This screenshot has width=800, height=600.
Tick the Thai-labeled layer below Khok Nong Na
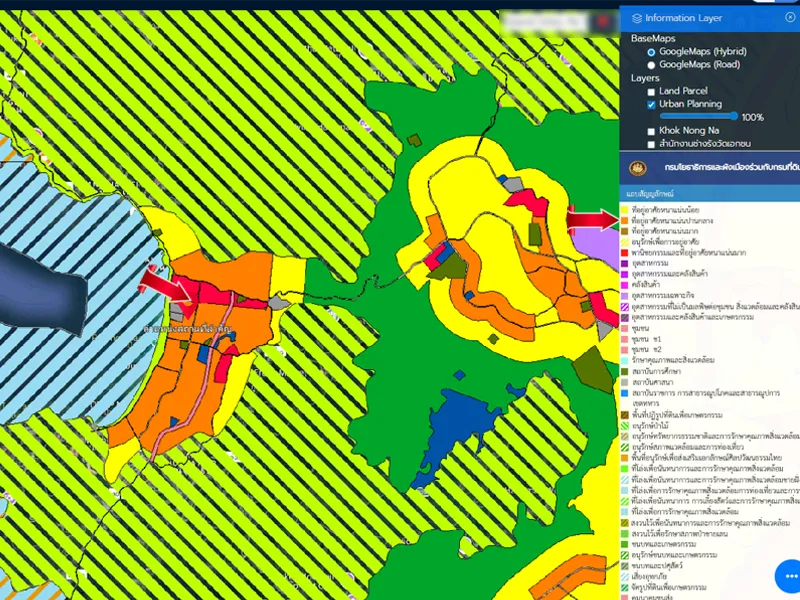[651, 145]
